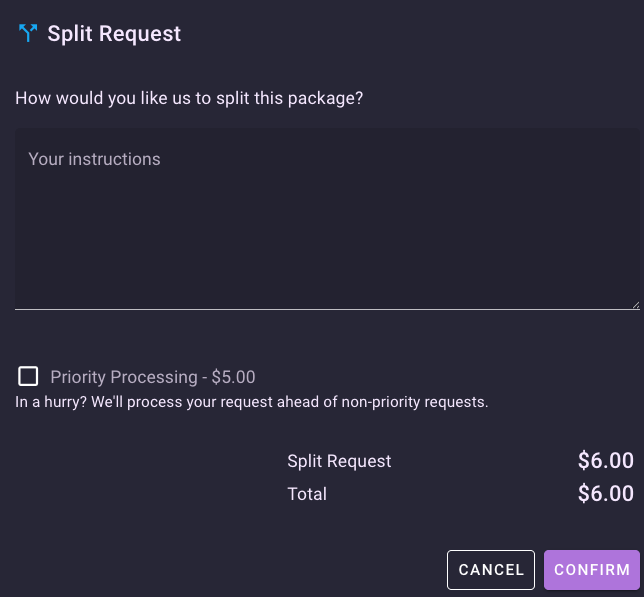The height and width of the screenshot is (597, 644).
Task: Enable the Priority Processing checkbox
Action: coord(28,376)
